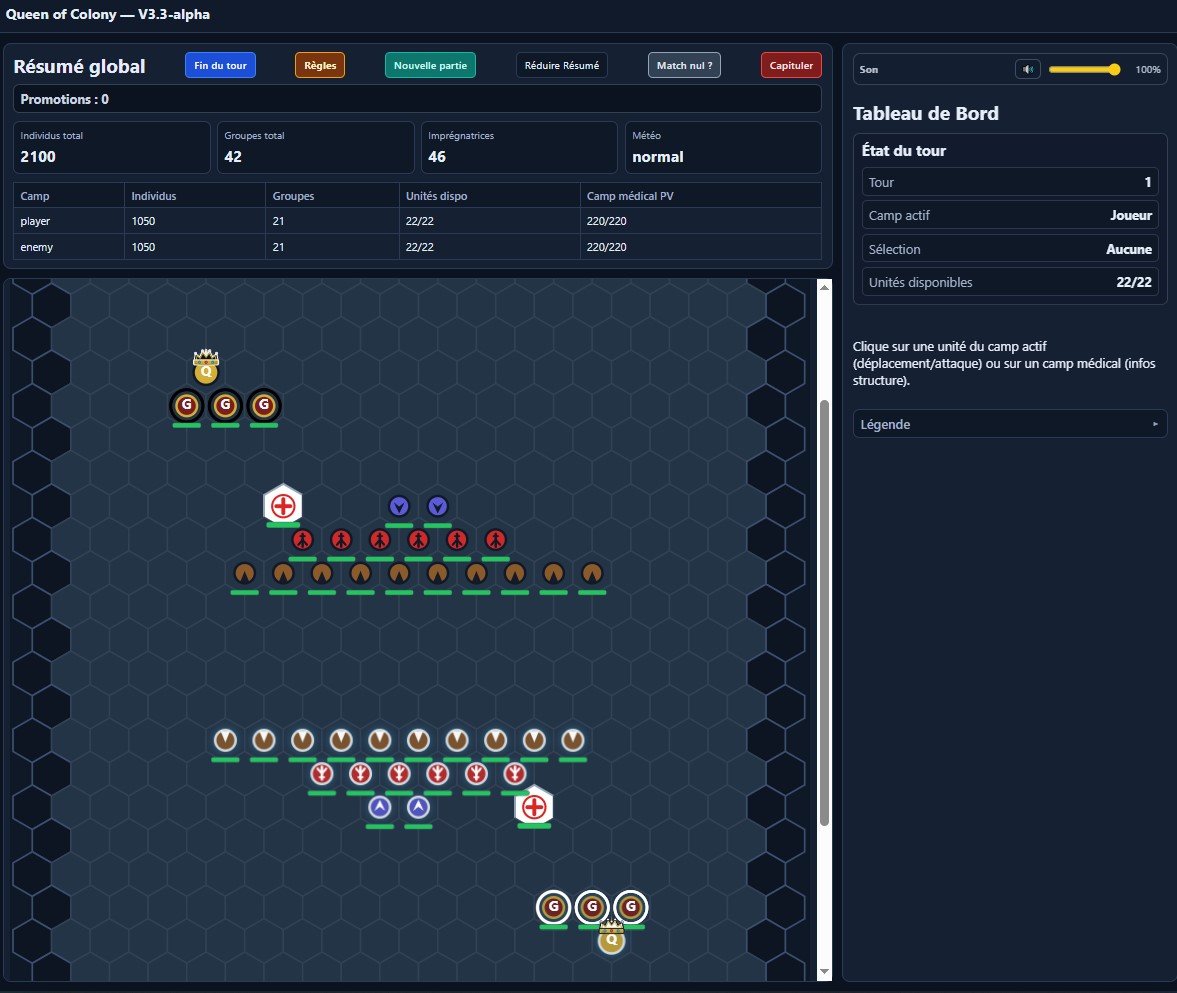Click the leftmost red unit in the upper formation
This screenshot has height=993, width=1177.
pyautogui.click(x=303, y=540)
